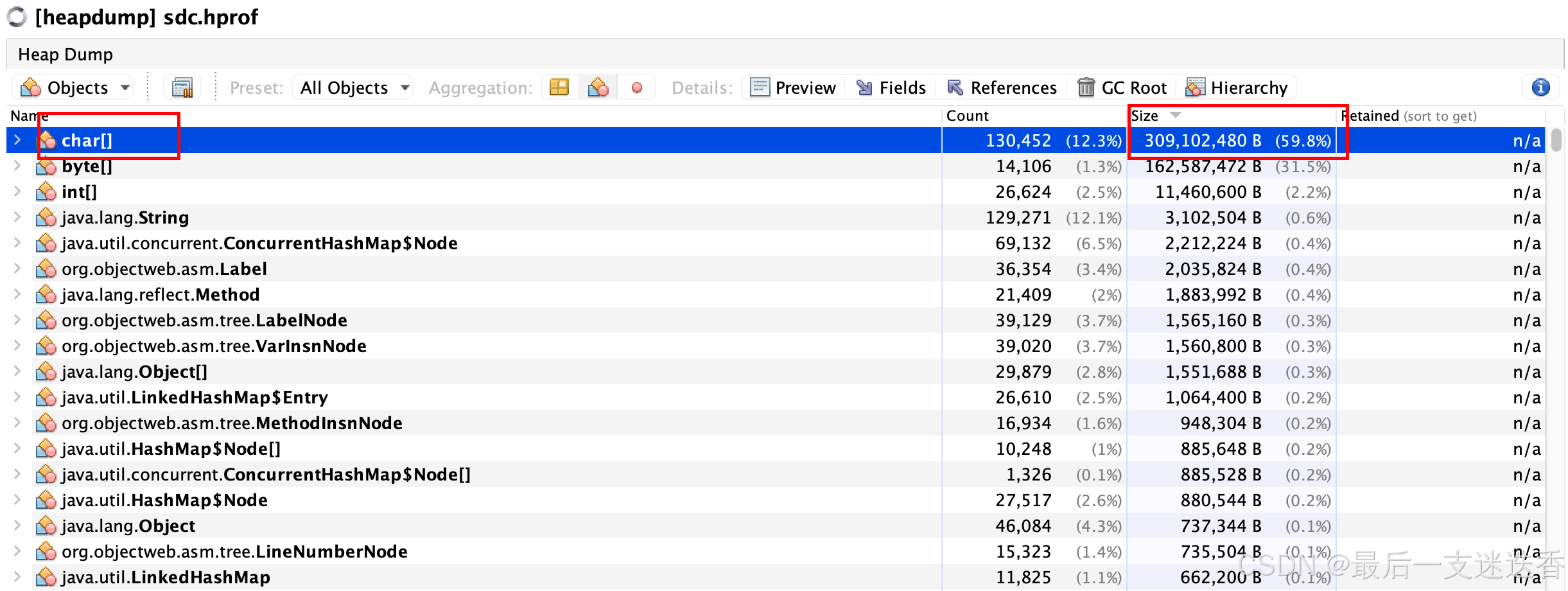Click the LineNumberNode class icon

pyautogui.click(x=46, y=551)
